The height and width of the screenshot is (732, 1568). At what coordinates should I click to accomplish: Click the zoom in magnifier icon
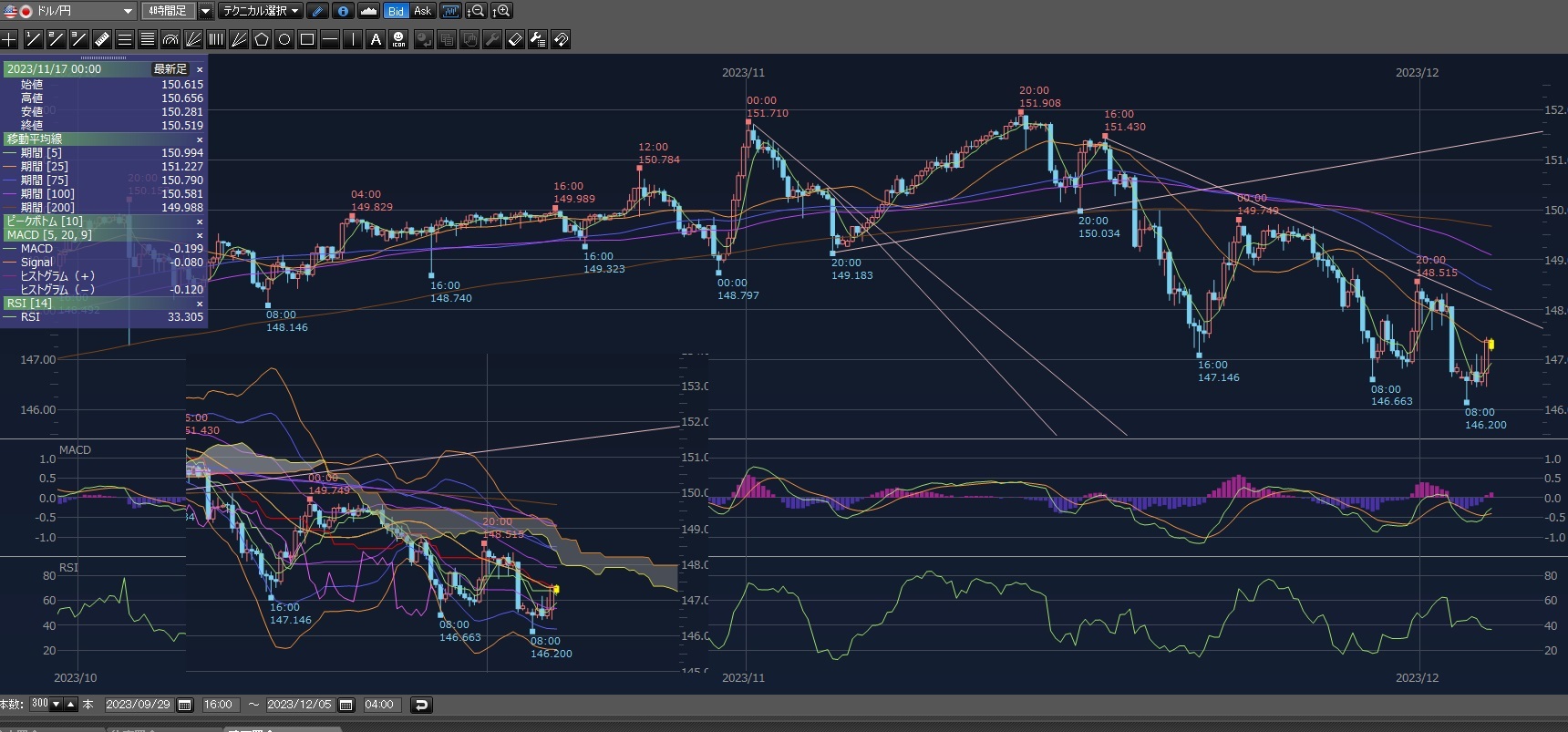[501, 11]
